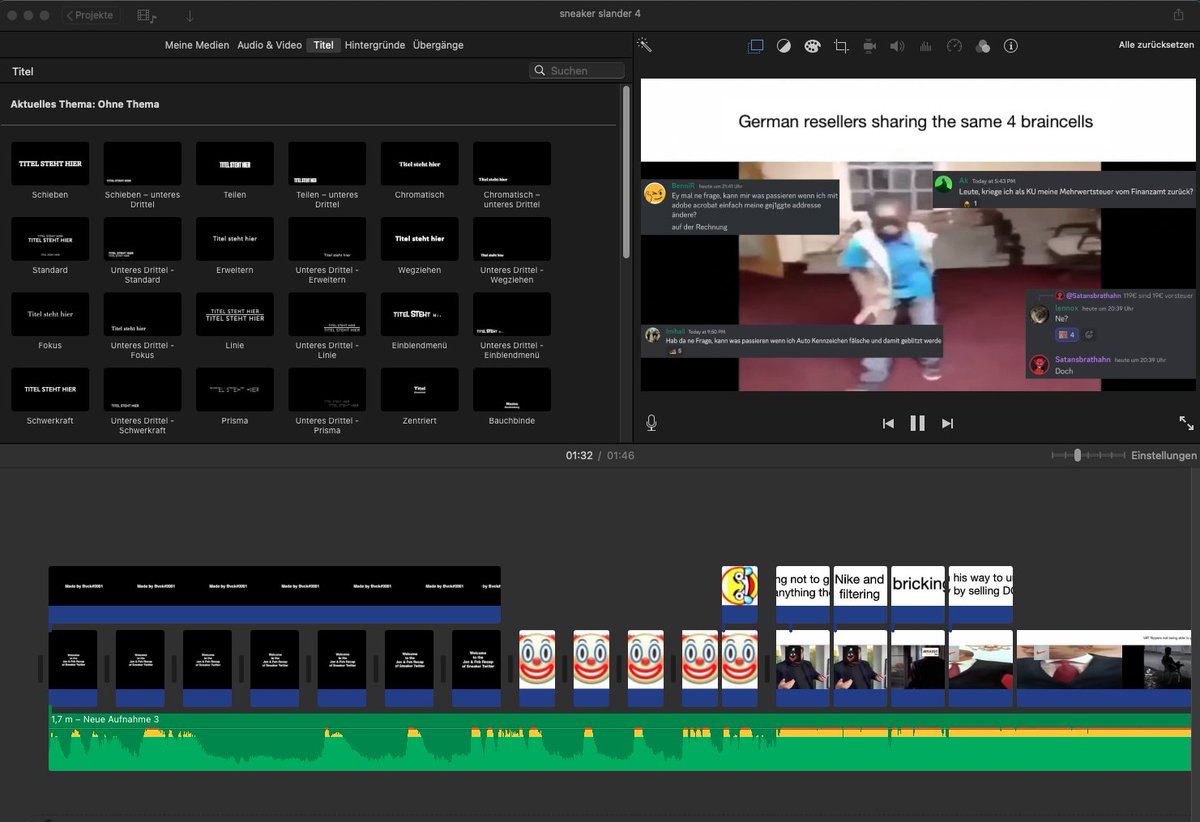Click the magic wand auto-enhance icon
This screenshot has width=1200, height=822.
[645, 46]
